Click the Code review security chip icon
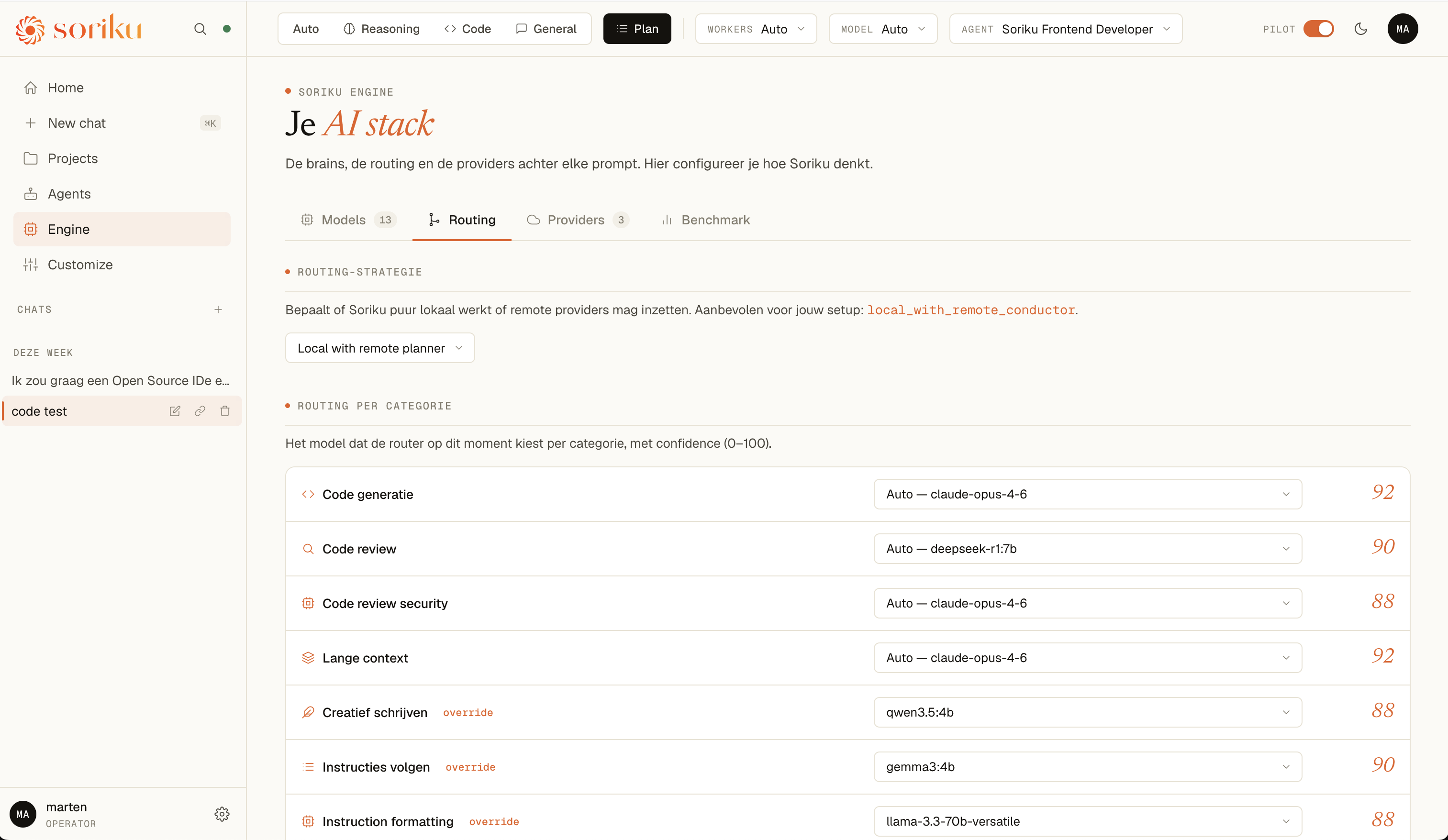This screenshot has width=1448, height=840. pos(308,603)
